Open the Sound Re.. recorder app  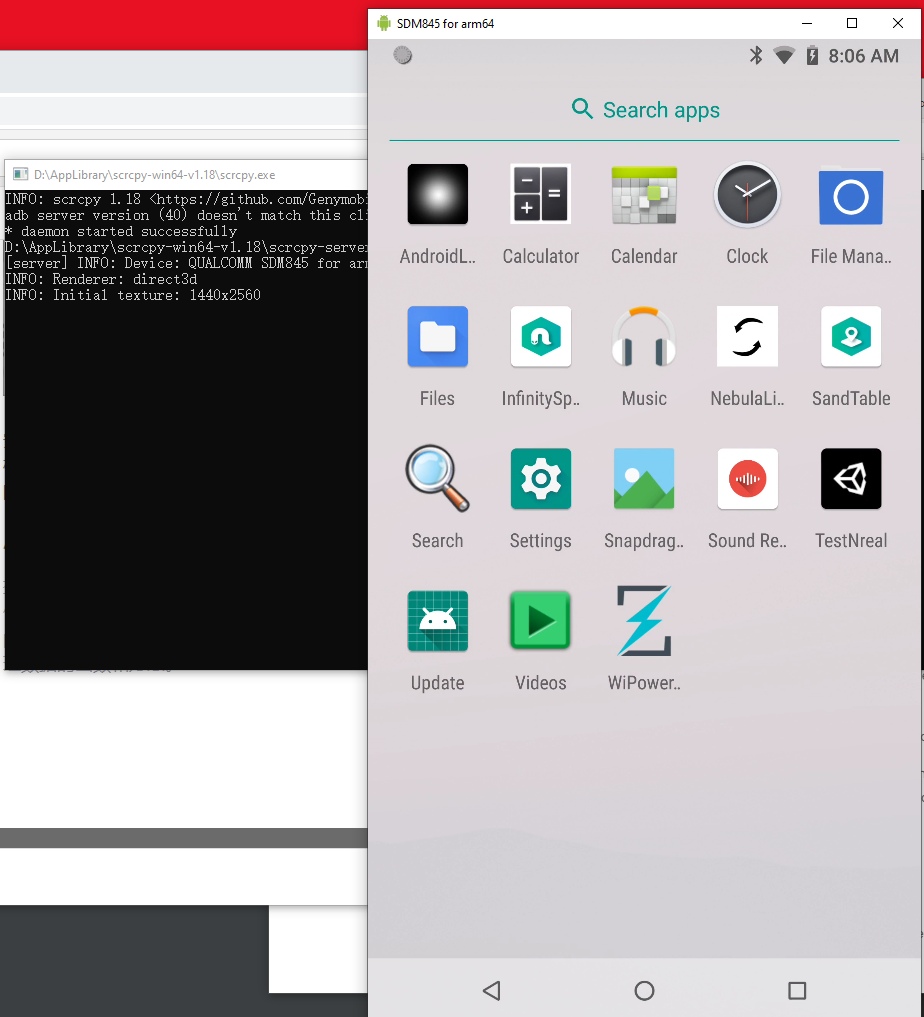pyautogui.click(x=747, y=478)
